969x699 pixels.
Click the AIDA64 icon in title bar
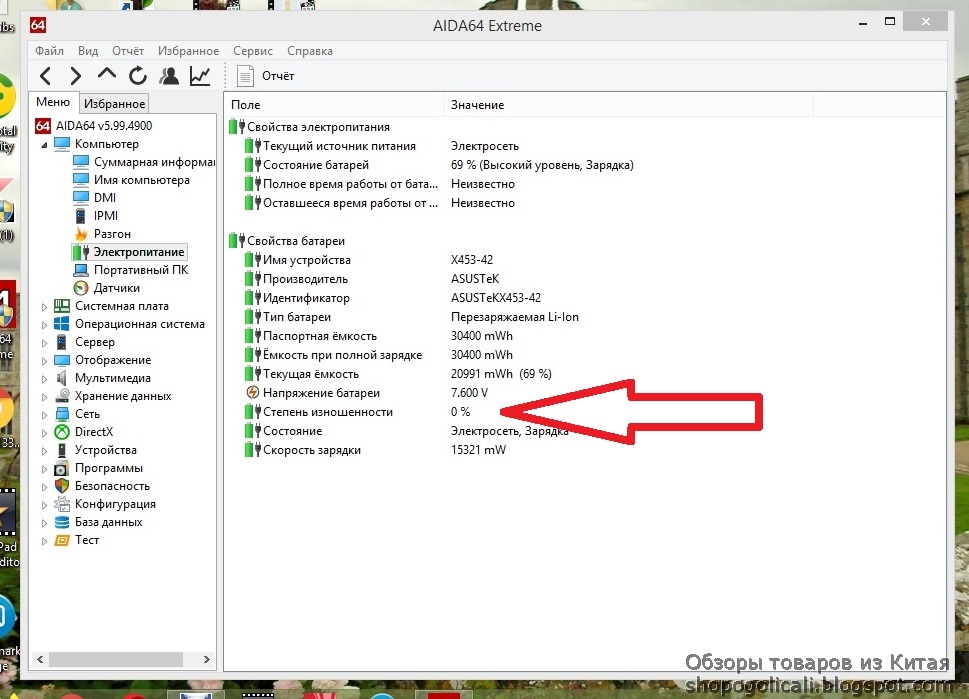point(38,25)
